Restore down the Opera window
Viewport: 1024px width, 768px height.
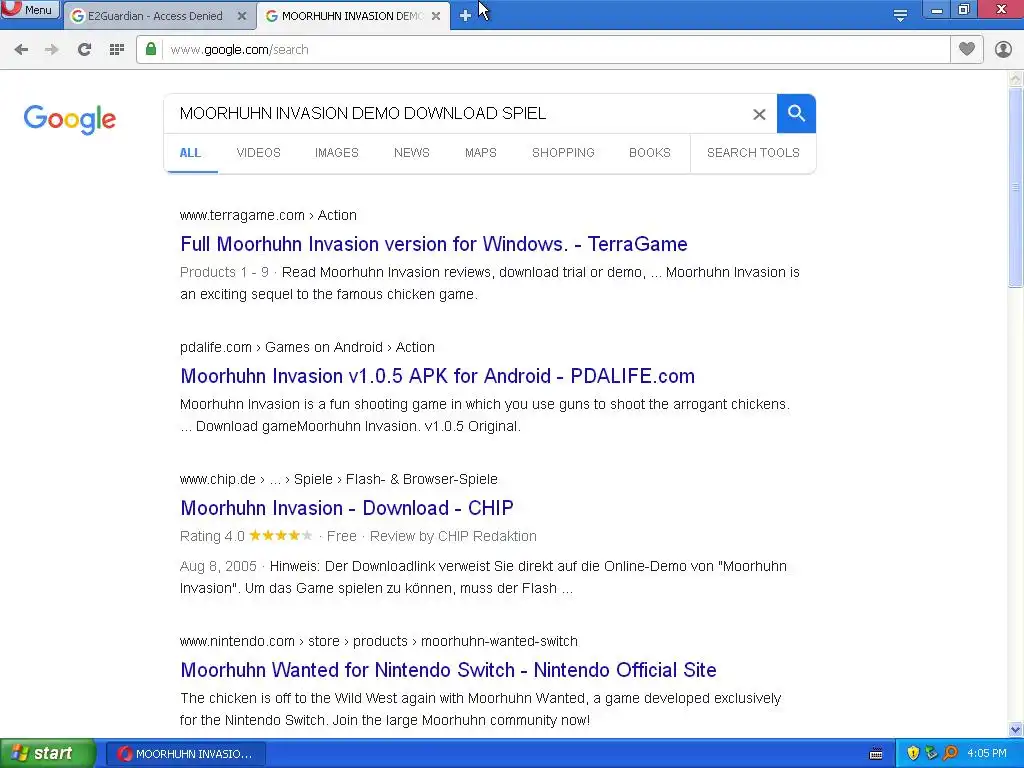coord(964,10)
